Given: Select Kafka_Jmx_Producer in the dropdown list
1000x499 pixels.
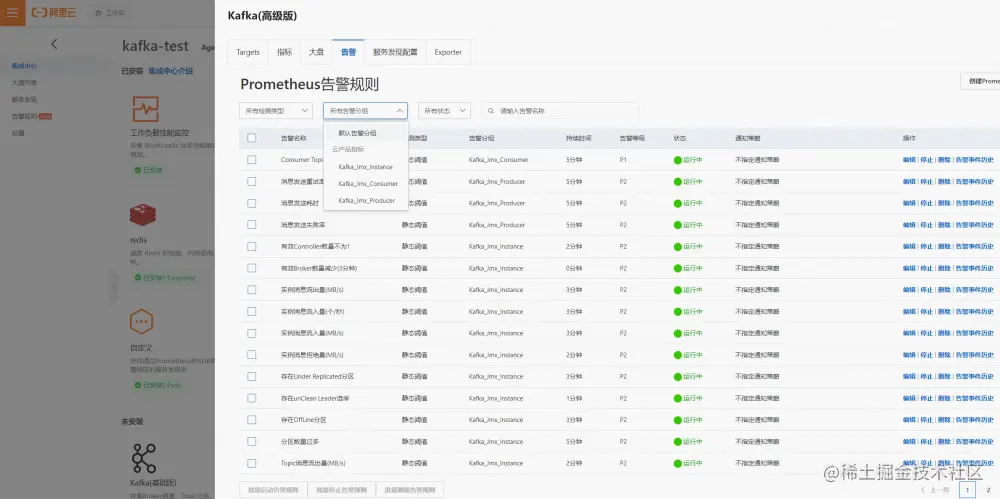Looking at the screenshot, I should click(365, 201).
